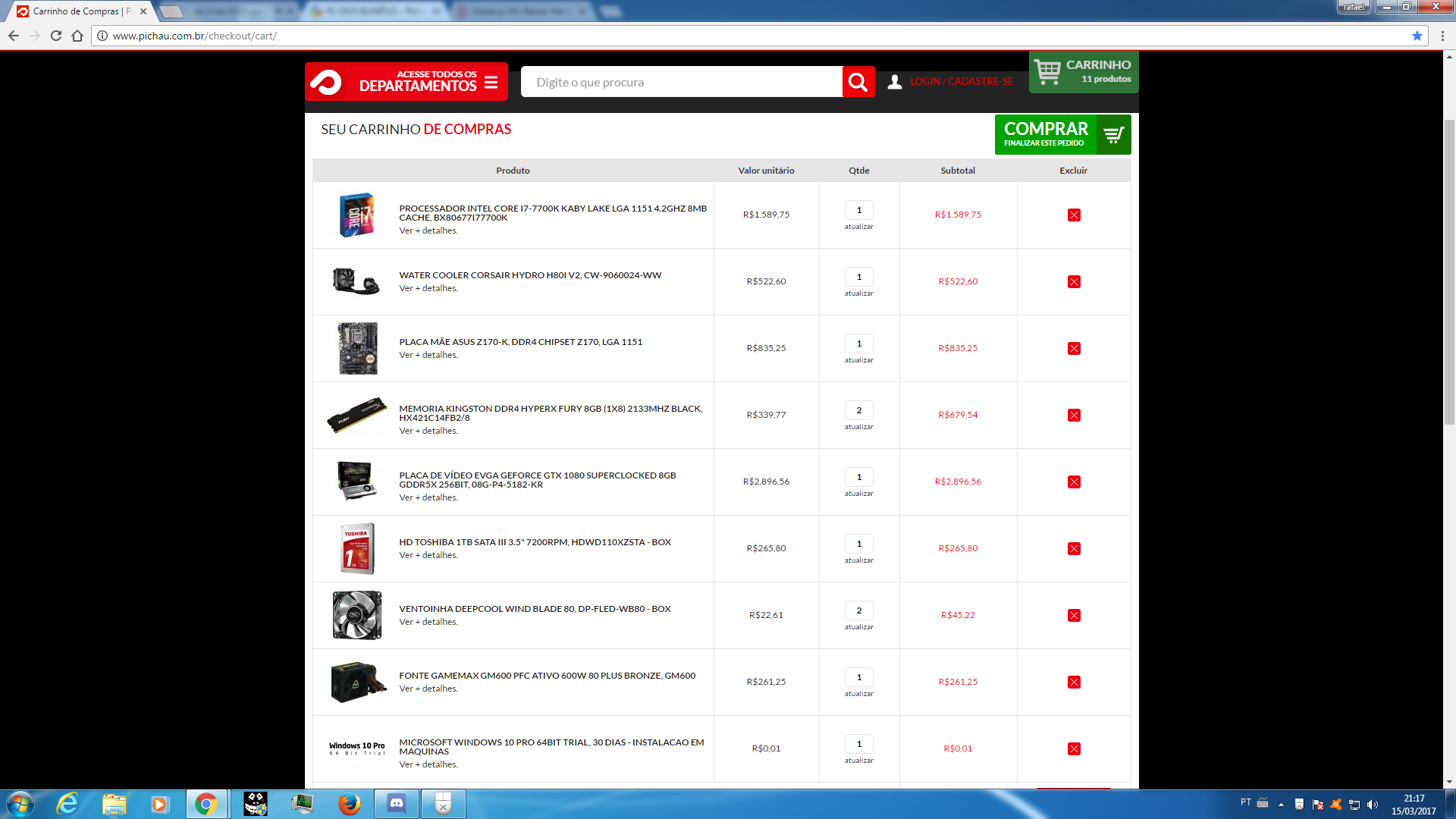
Task: Click the browser address bar URL
Action: tap(194, 36)
